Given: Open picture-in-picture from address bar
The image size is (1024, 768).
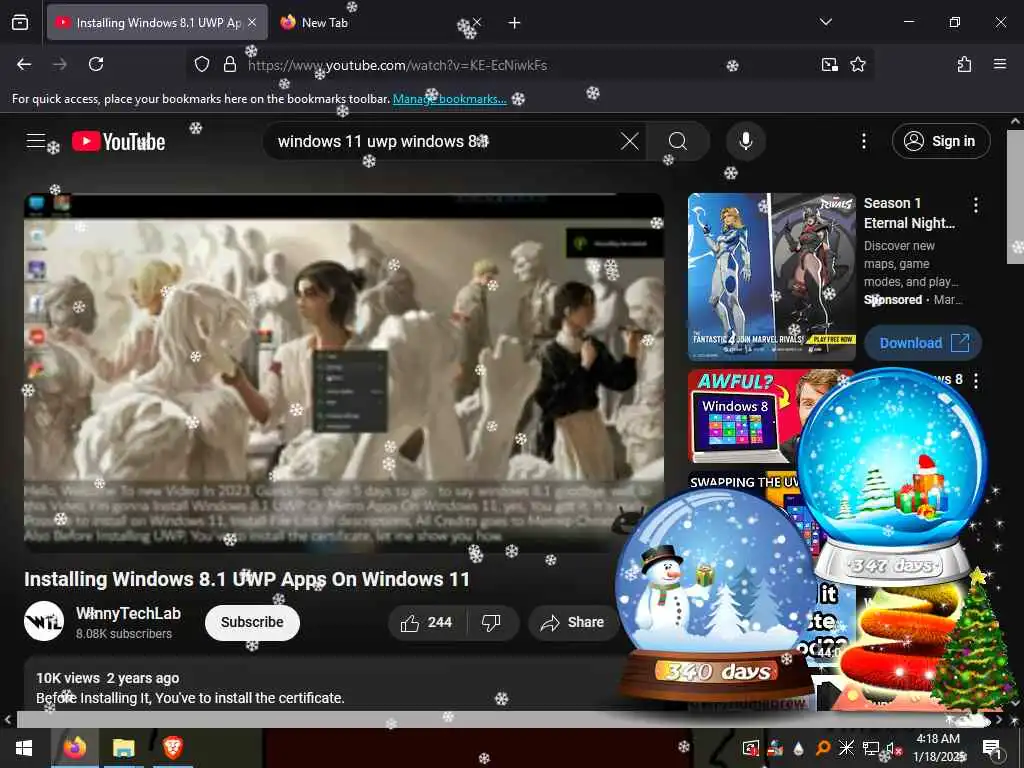Looking at the screenshot, I should click(829, 64).
